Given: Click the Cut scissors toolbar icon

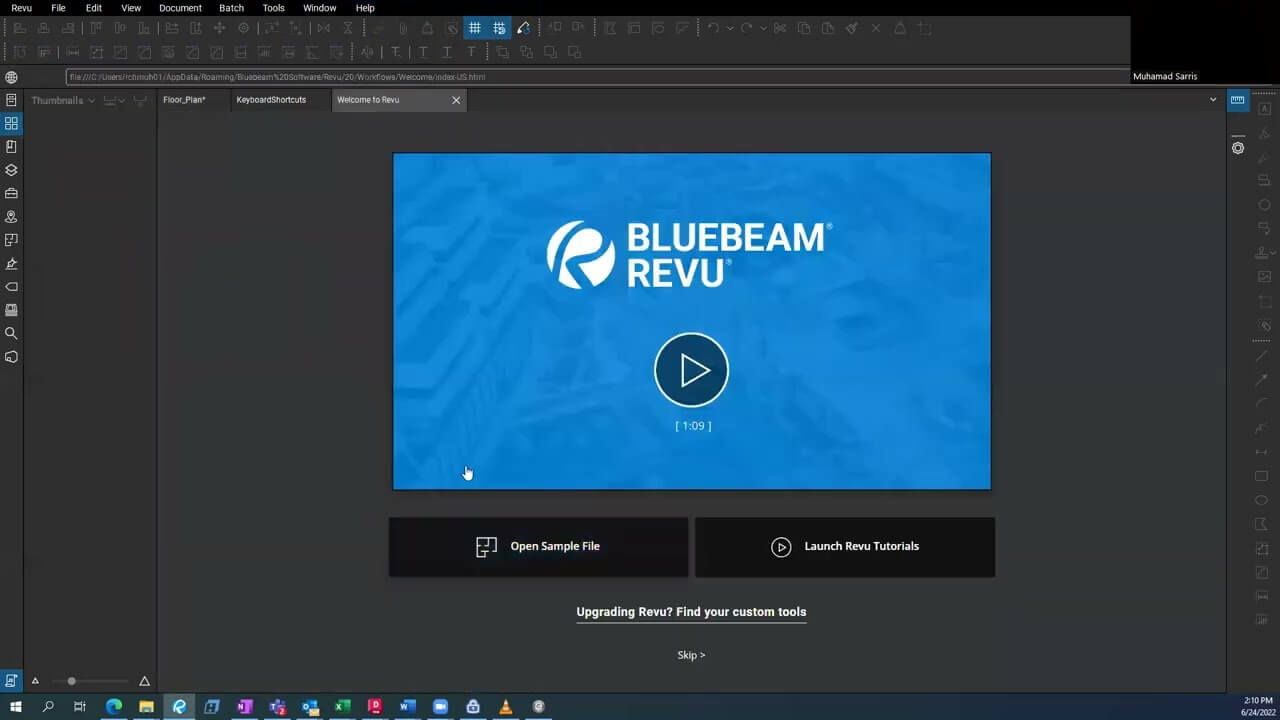Looking at the screenshot, I should tap(780, 28).
